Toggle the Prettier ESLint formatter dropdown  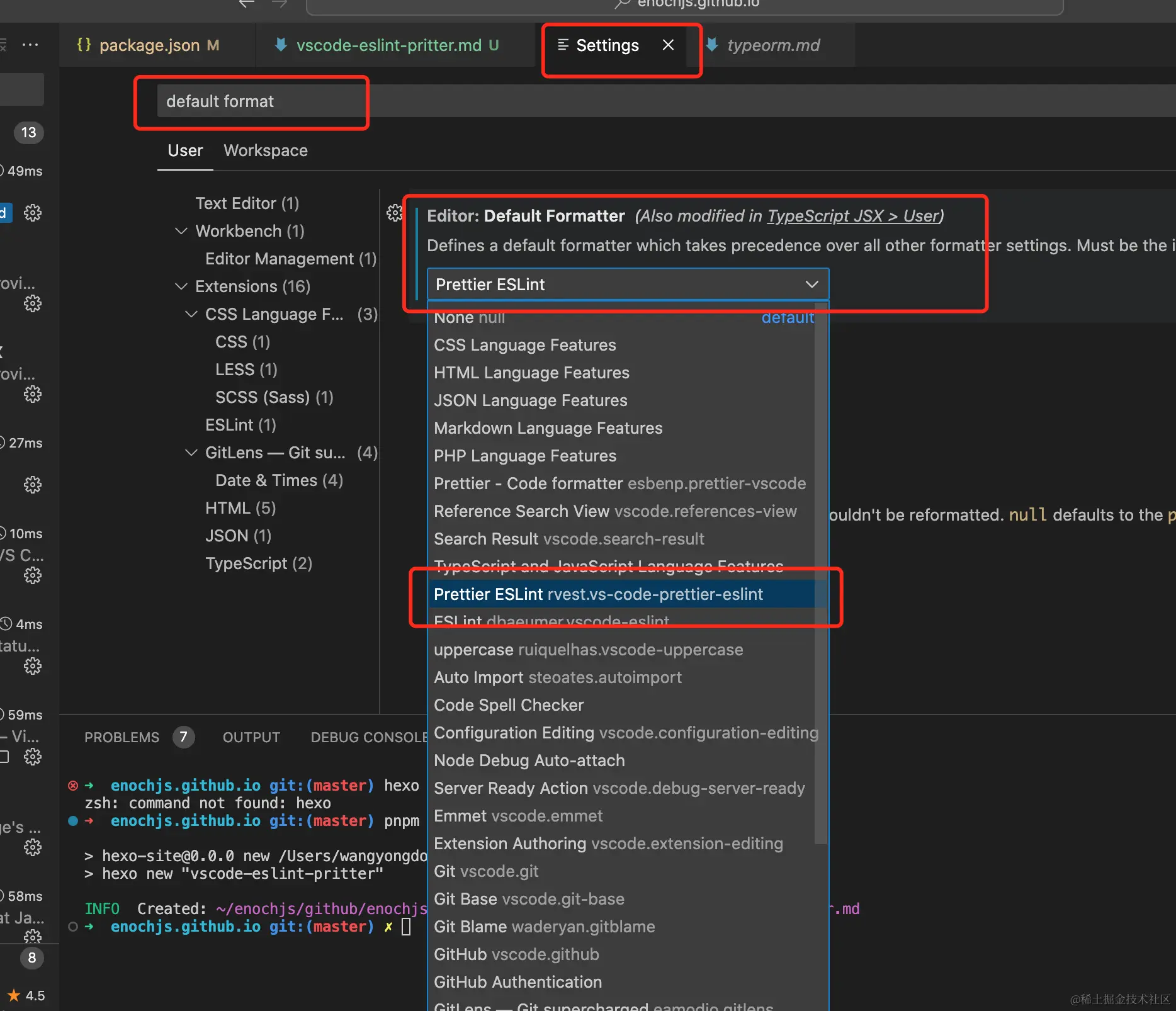pos(628,285)
